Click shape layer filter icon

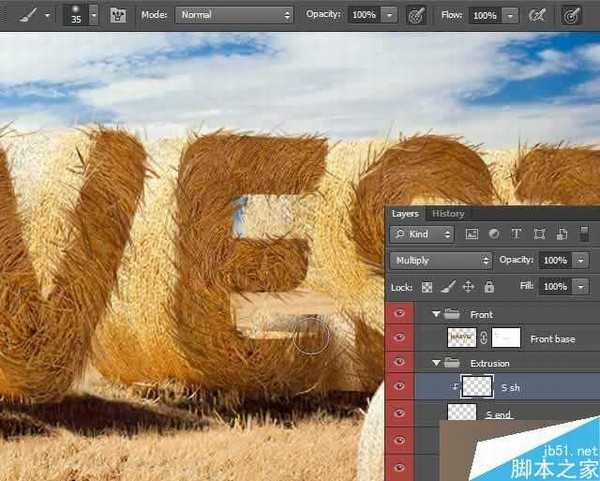(540, 234)
